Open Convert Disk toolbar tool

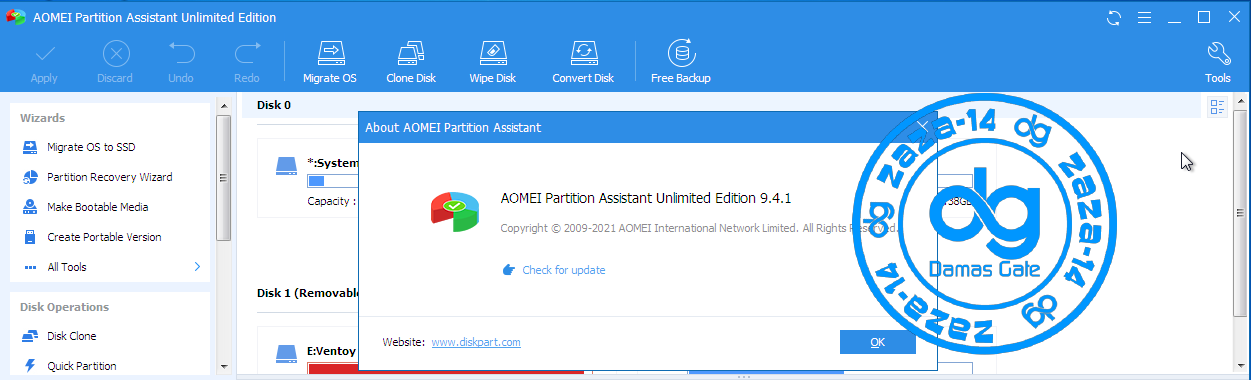(583, 62)
